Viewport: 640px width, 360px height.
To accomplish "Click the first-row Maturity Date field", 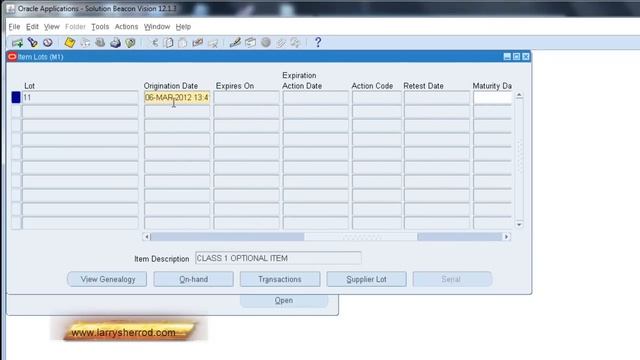I will 492,98.
